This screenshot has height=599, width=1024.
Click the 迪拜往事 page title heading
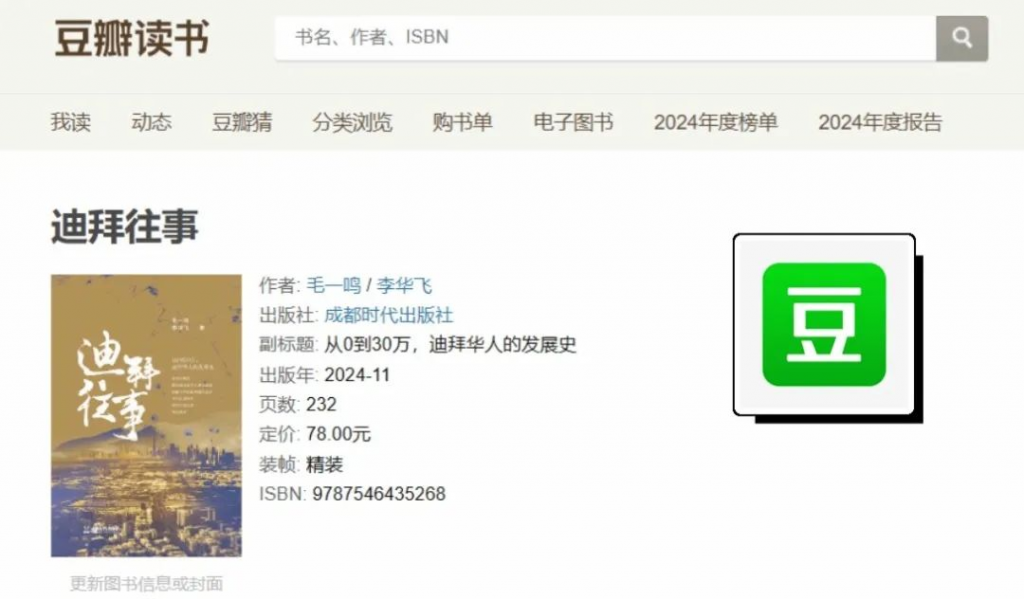point(125,227)
